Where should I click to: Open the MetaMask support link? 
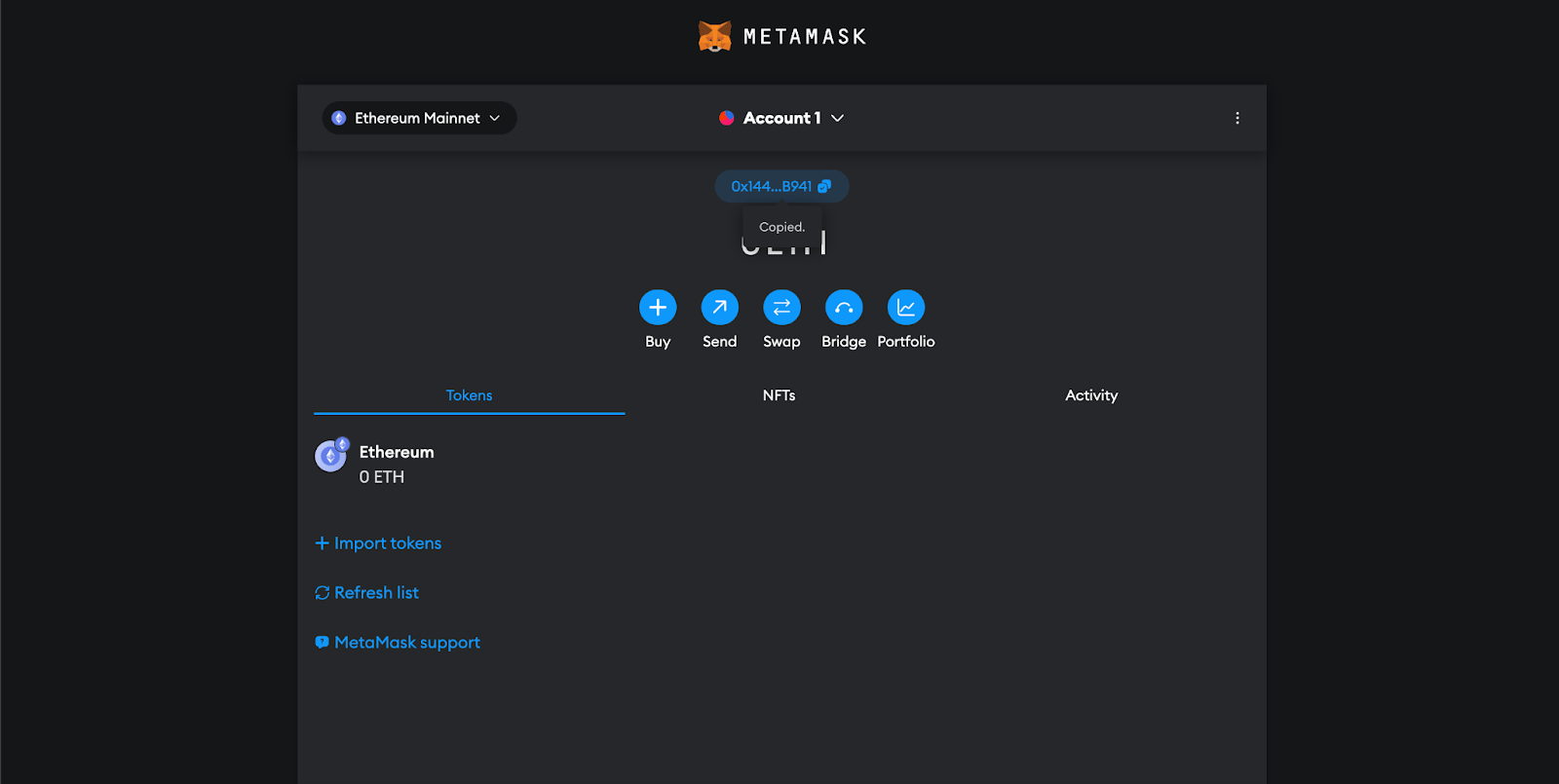(x=406, y=643)
